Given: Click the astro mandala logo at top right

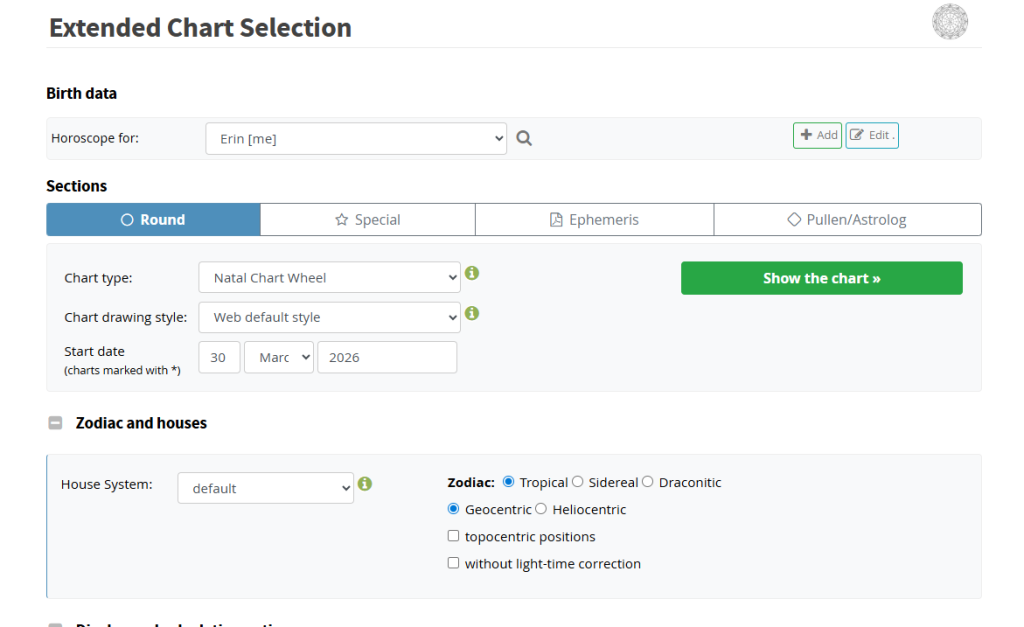Looking at the screenshot, I should tap(949, 22).
